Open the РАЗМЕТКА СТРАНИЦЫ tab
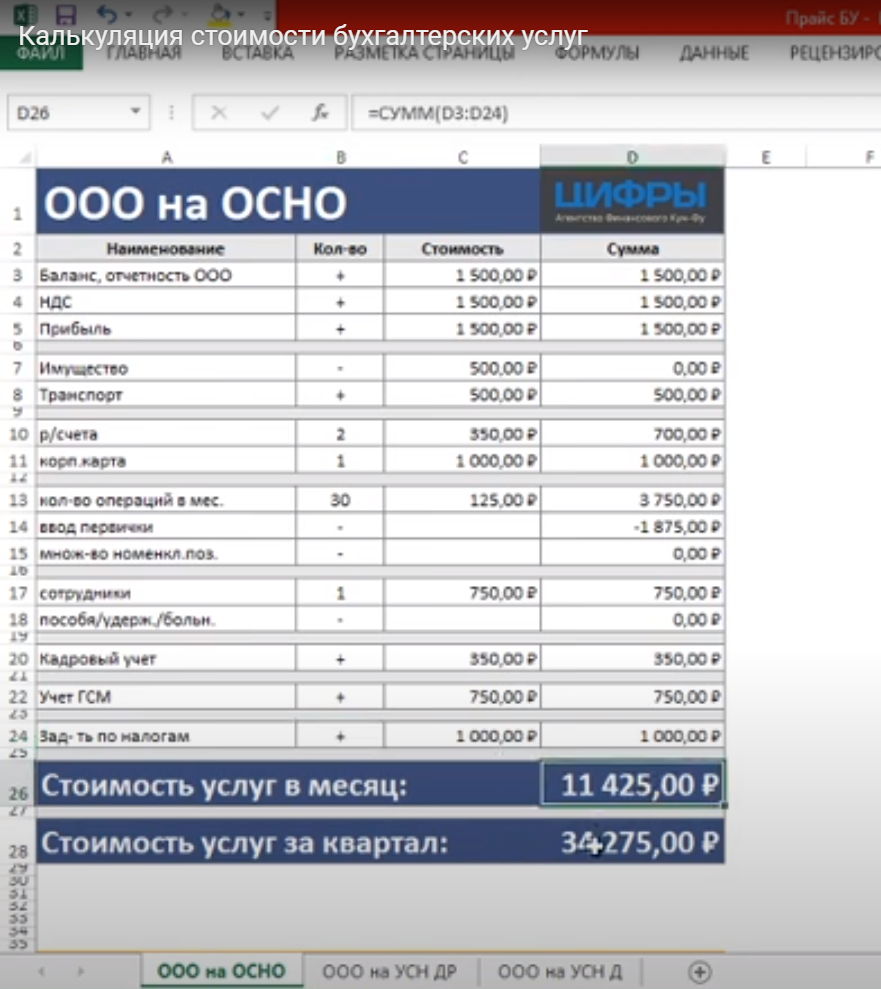This screenshot has width=881, height=989. 424,53
